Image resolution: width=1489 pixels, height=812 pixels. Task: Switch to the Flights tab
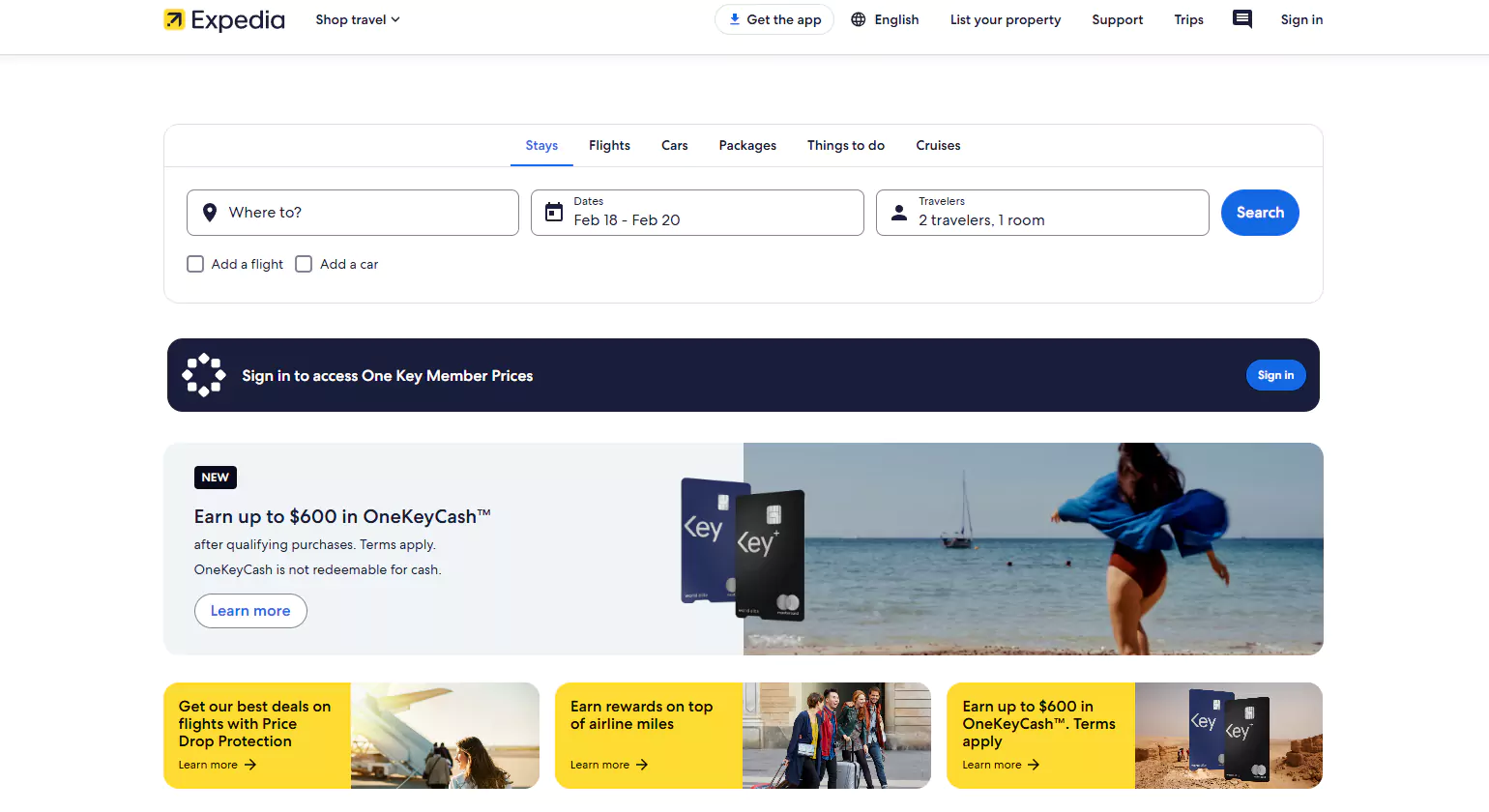609,145
